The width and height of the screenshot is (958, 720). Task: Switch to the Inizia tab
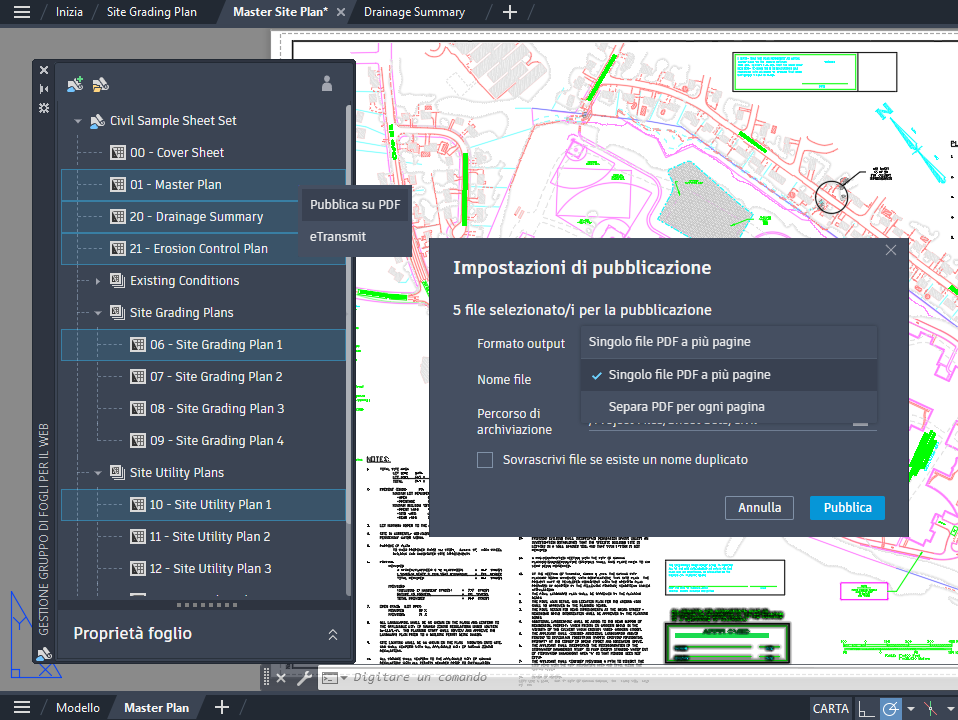click(69, 12)
